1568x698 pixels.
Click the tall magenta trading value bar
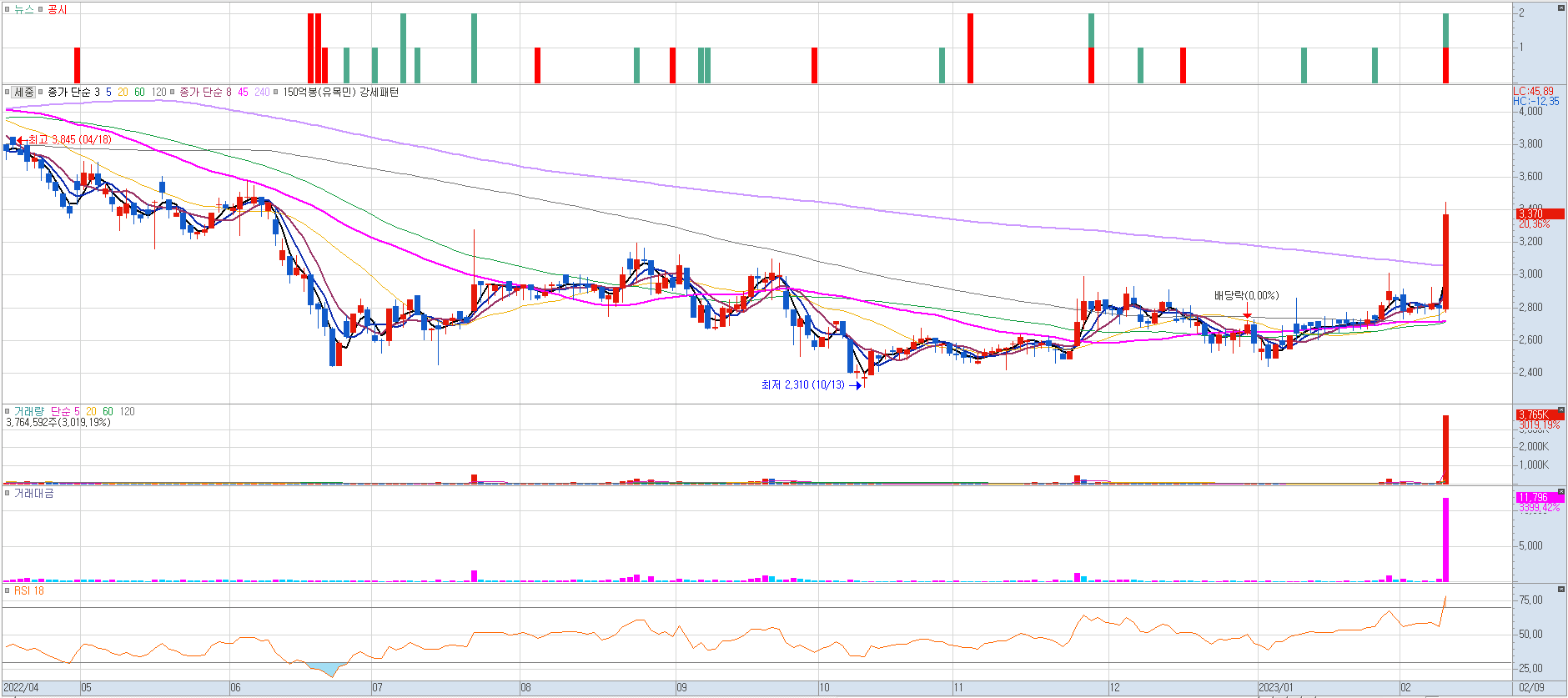pos(1445,540)
